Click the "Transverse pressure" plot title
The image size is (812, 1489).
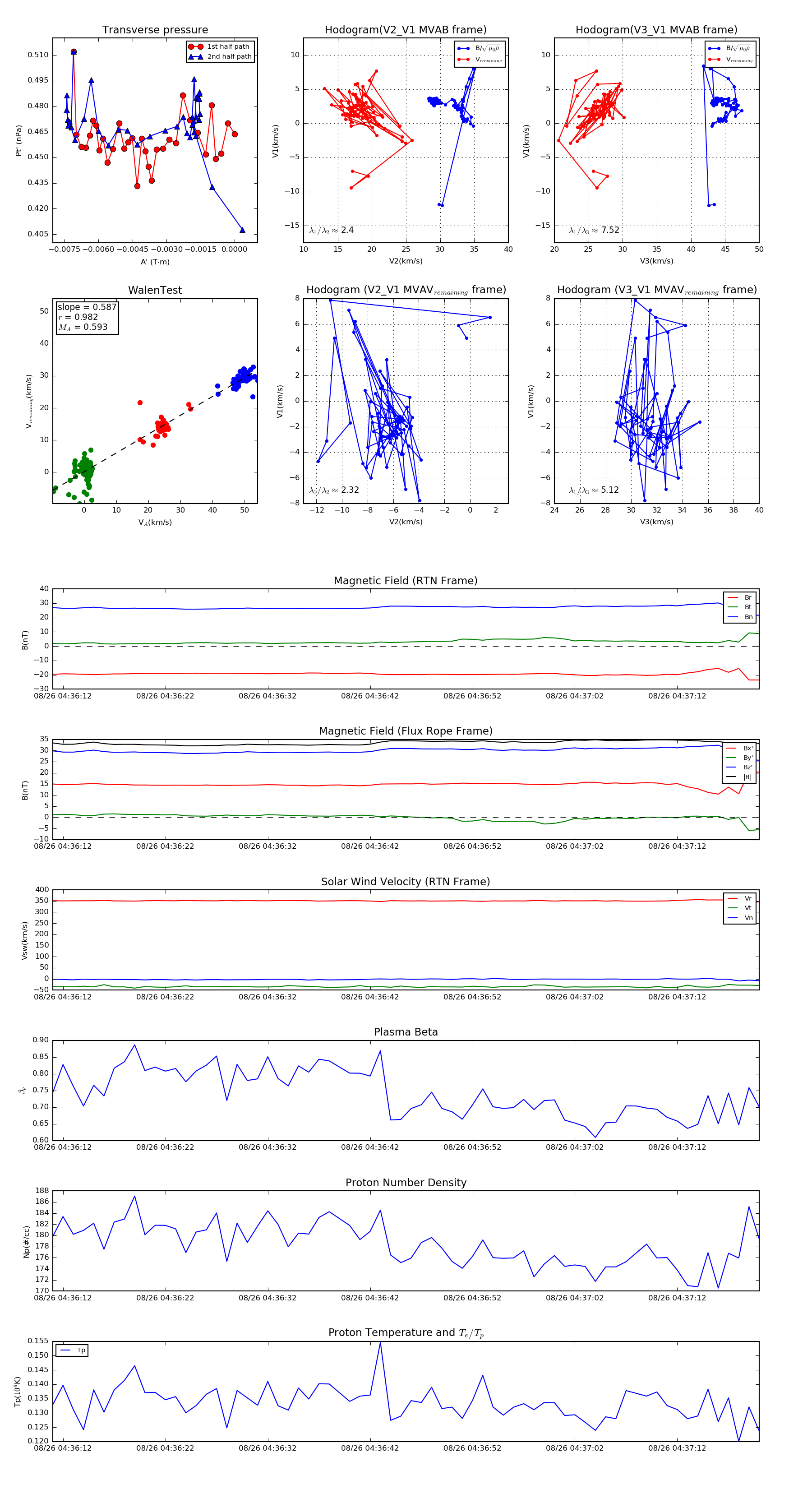point(155,30)
